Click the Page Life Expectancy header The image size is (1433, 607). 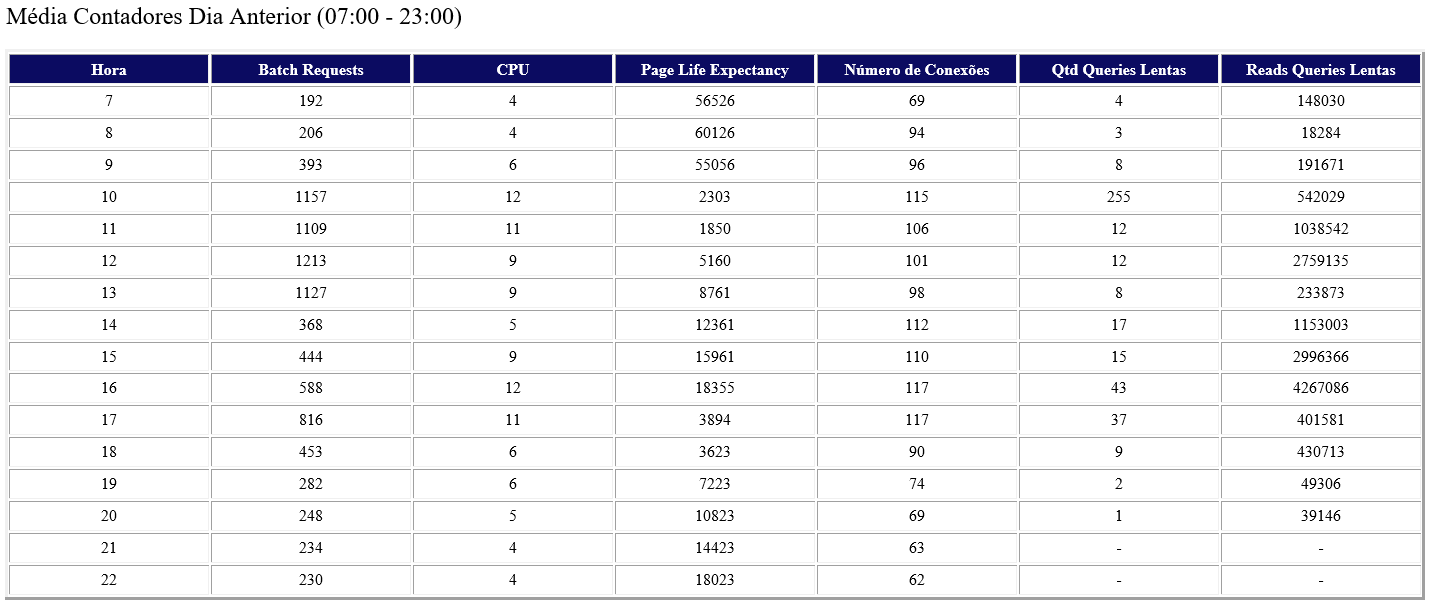tap(715, 70)
